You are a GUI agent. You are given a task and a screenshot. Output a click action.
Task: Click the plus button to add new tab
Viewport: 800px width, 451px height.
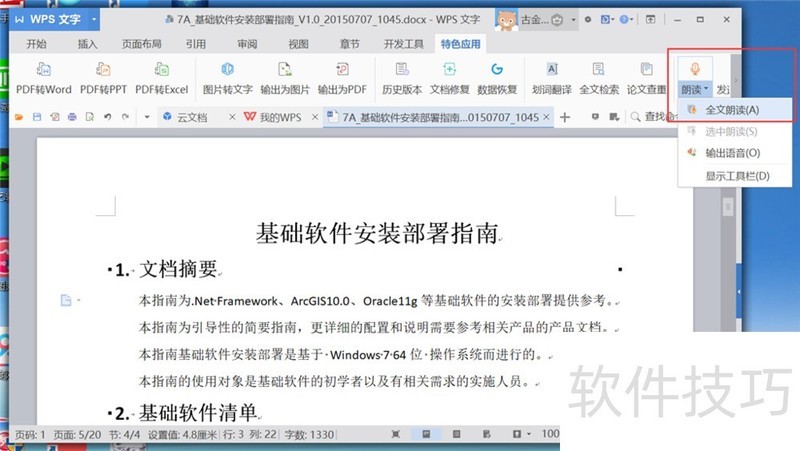565,117
